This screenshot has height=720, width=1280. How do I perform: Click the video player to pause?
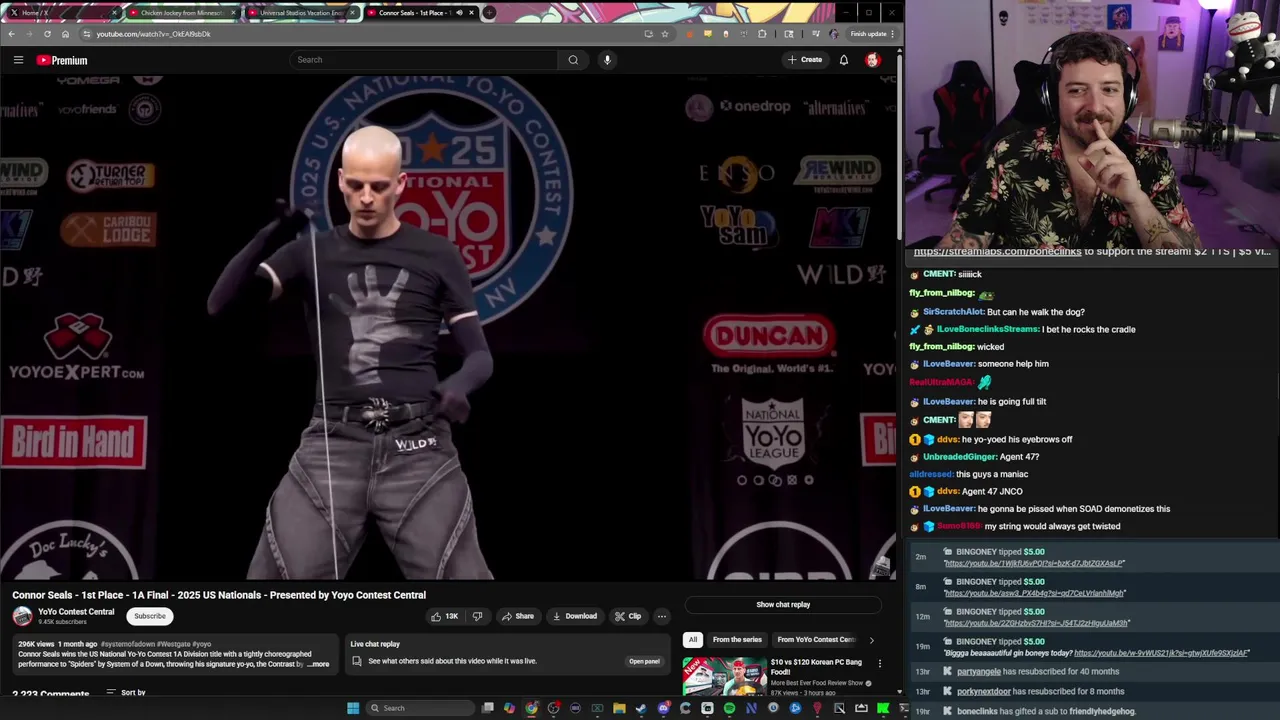[x=447, y=329]
